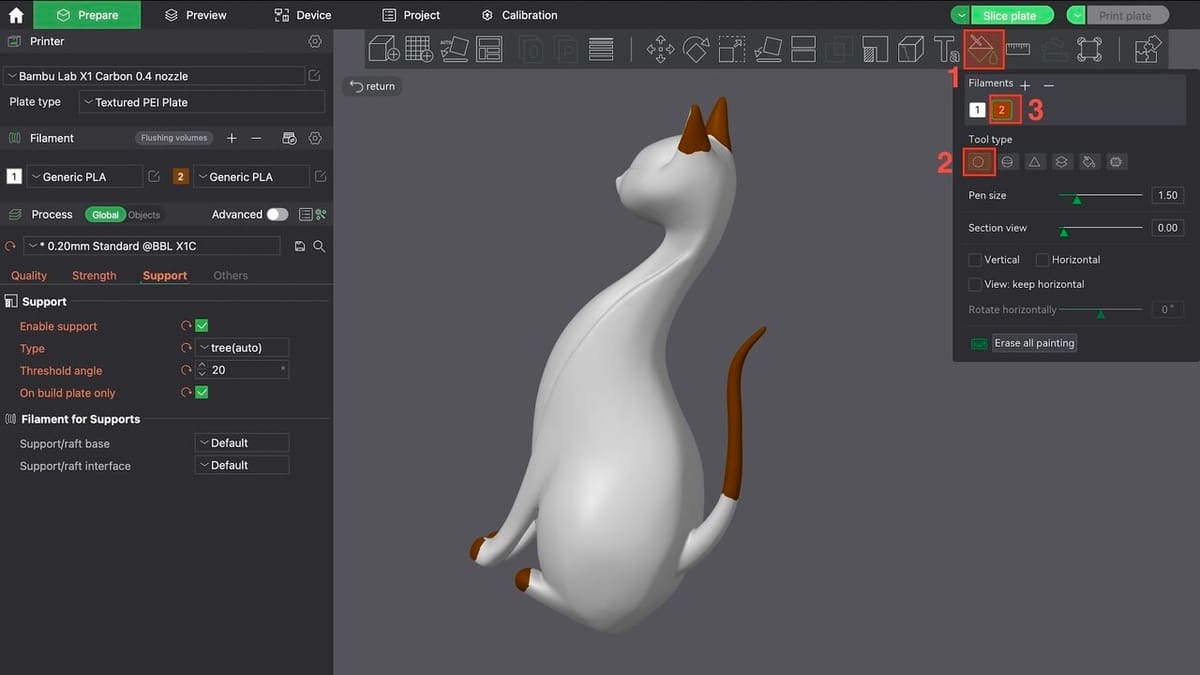Image resolution: width=1200 pixels, height=675 pixels.
Task: Choose the Fill bucket tool type
Action: (1089, 161)
